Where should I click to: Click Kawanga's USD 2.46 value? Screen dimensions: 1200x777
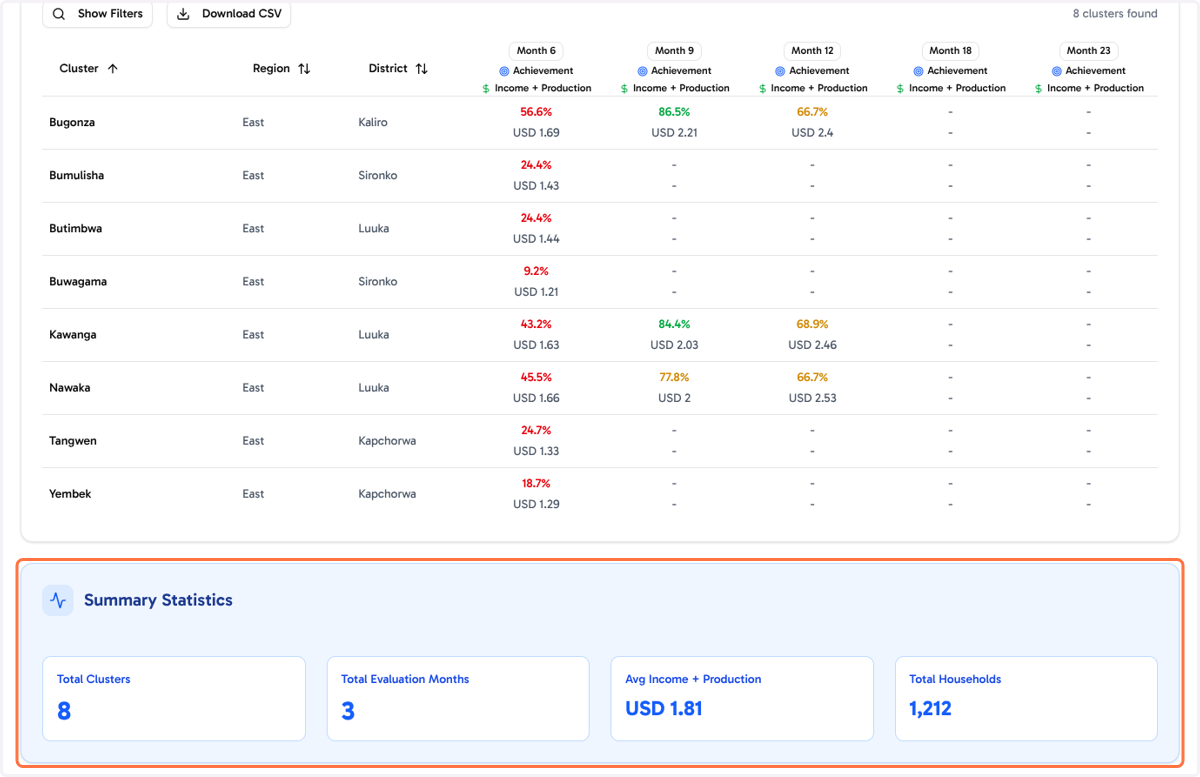point(812,345)
